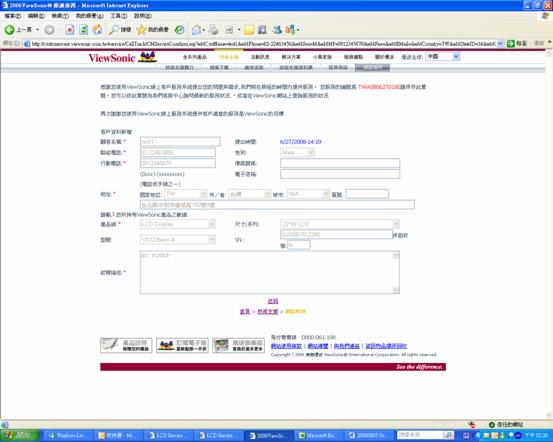Click the vertical scrollbar of the description textarea

396,272
